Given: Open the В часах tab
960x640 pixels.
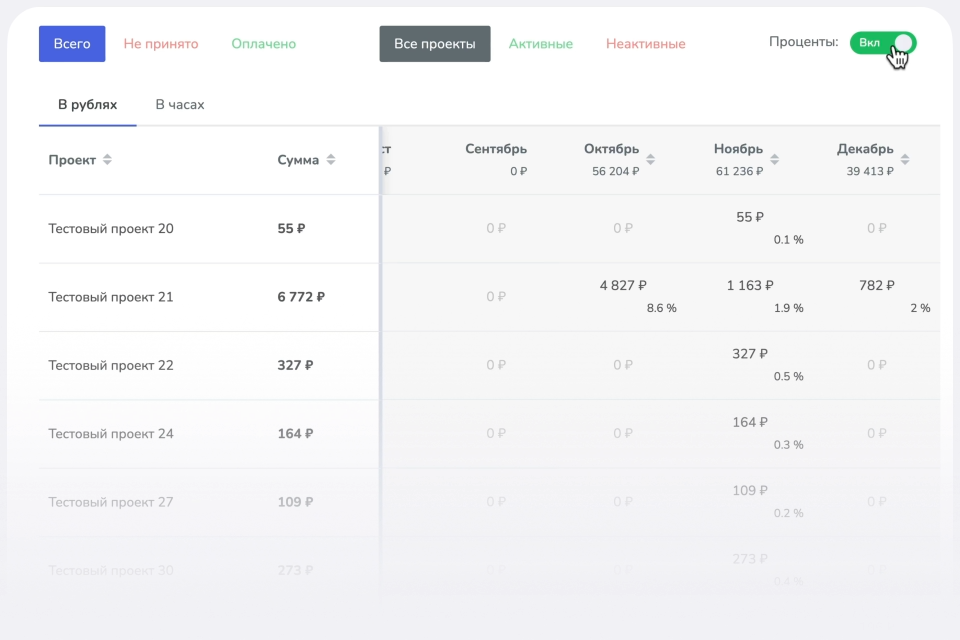Looking at the screenshot, I should (180, 105).
